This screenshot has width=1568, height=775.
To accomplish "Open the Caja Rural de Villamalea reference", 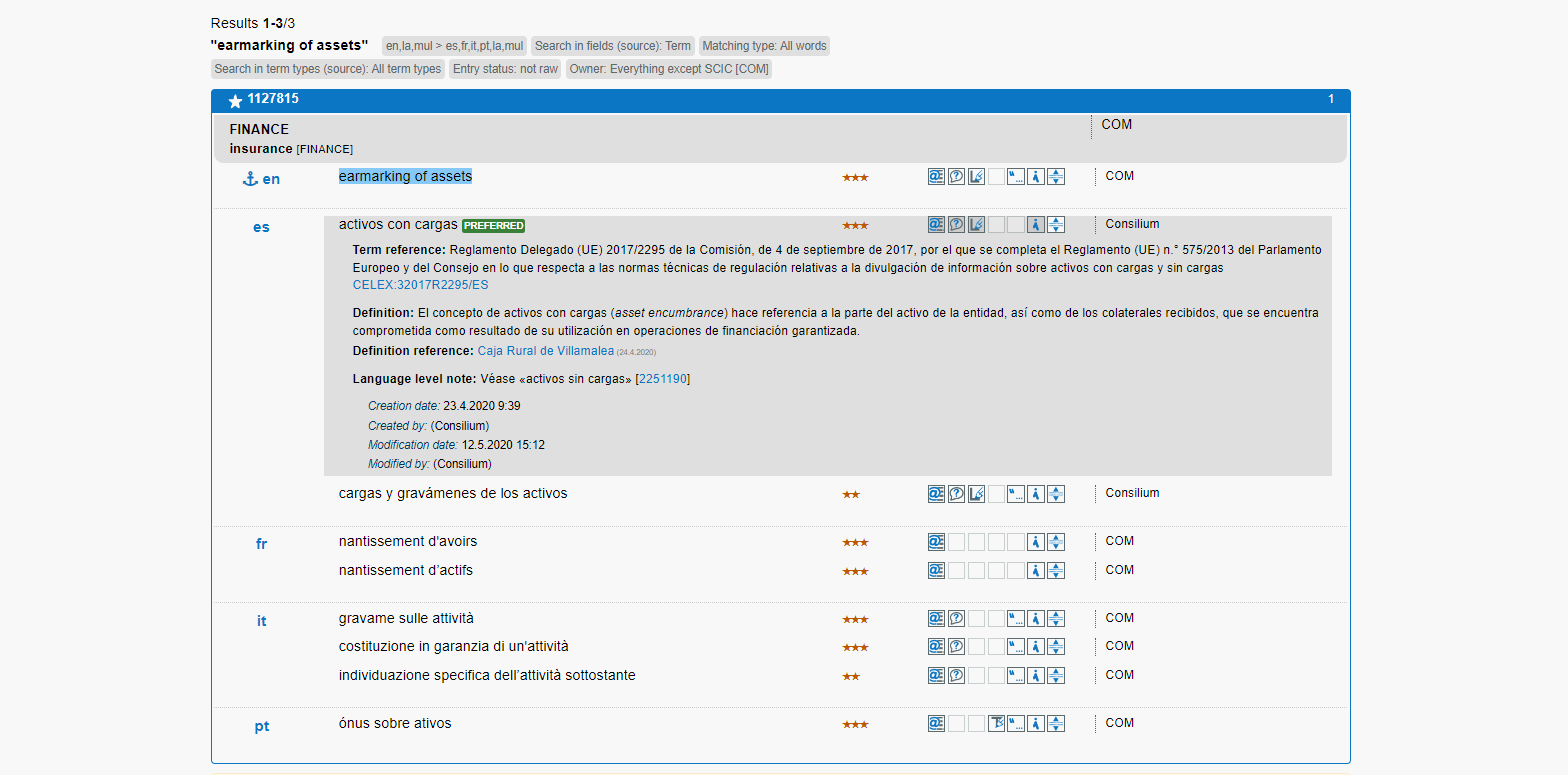I will point(545,351).
